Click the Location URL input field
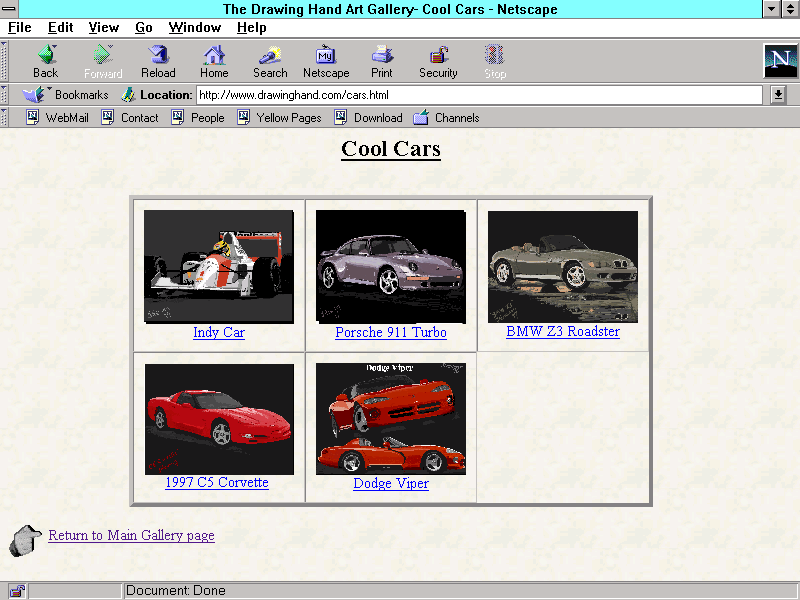This screenshot has height=600, width=800. 480,95
